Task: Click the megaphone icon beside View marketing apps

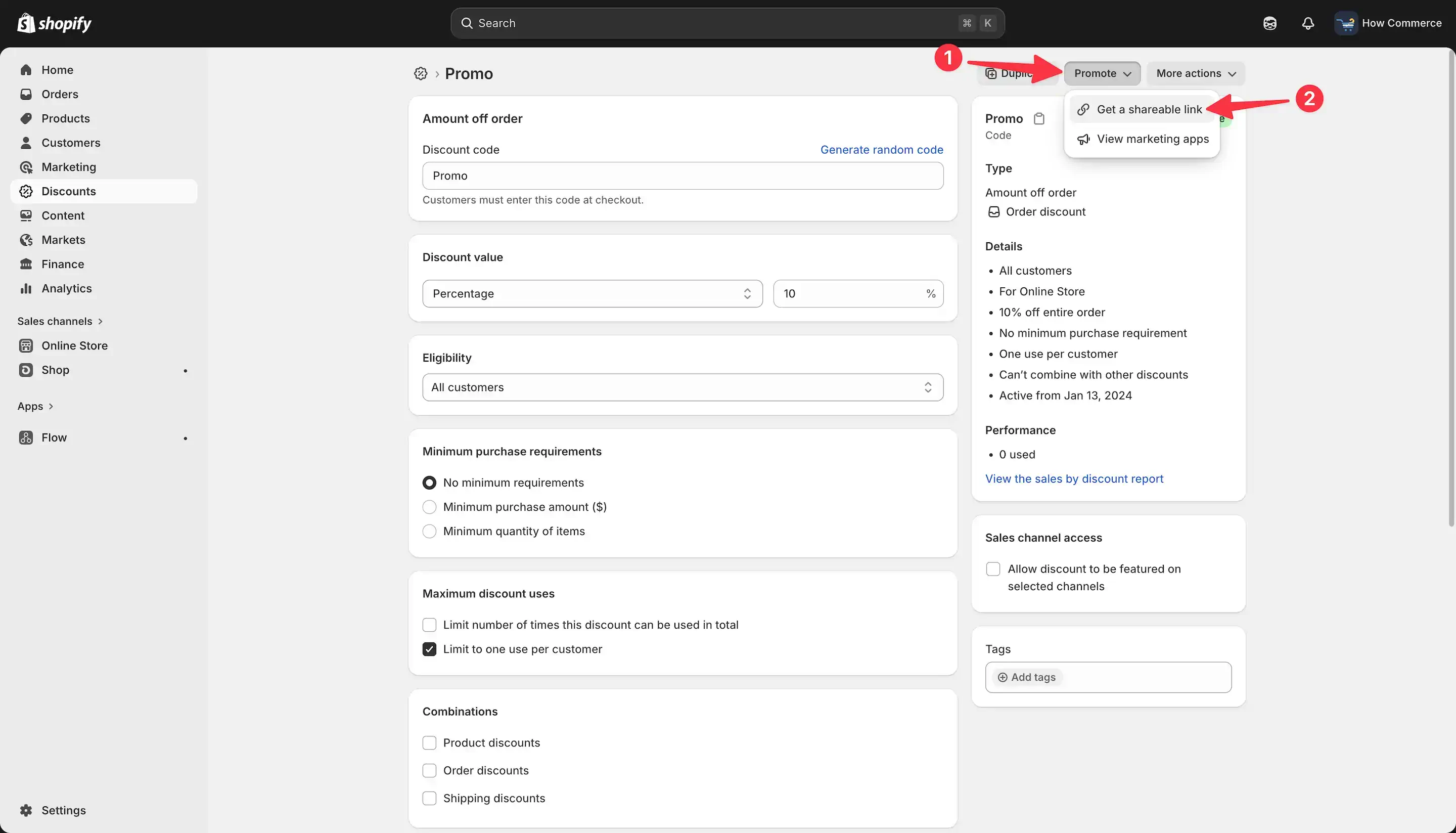Action: (x=1083, y=139)
